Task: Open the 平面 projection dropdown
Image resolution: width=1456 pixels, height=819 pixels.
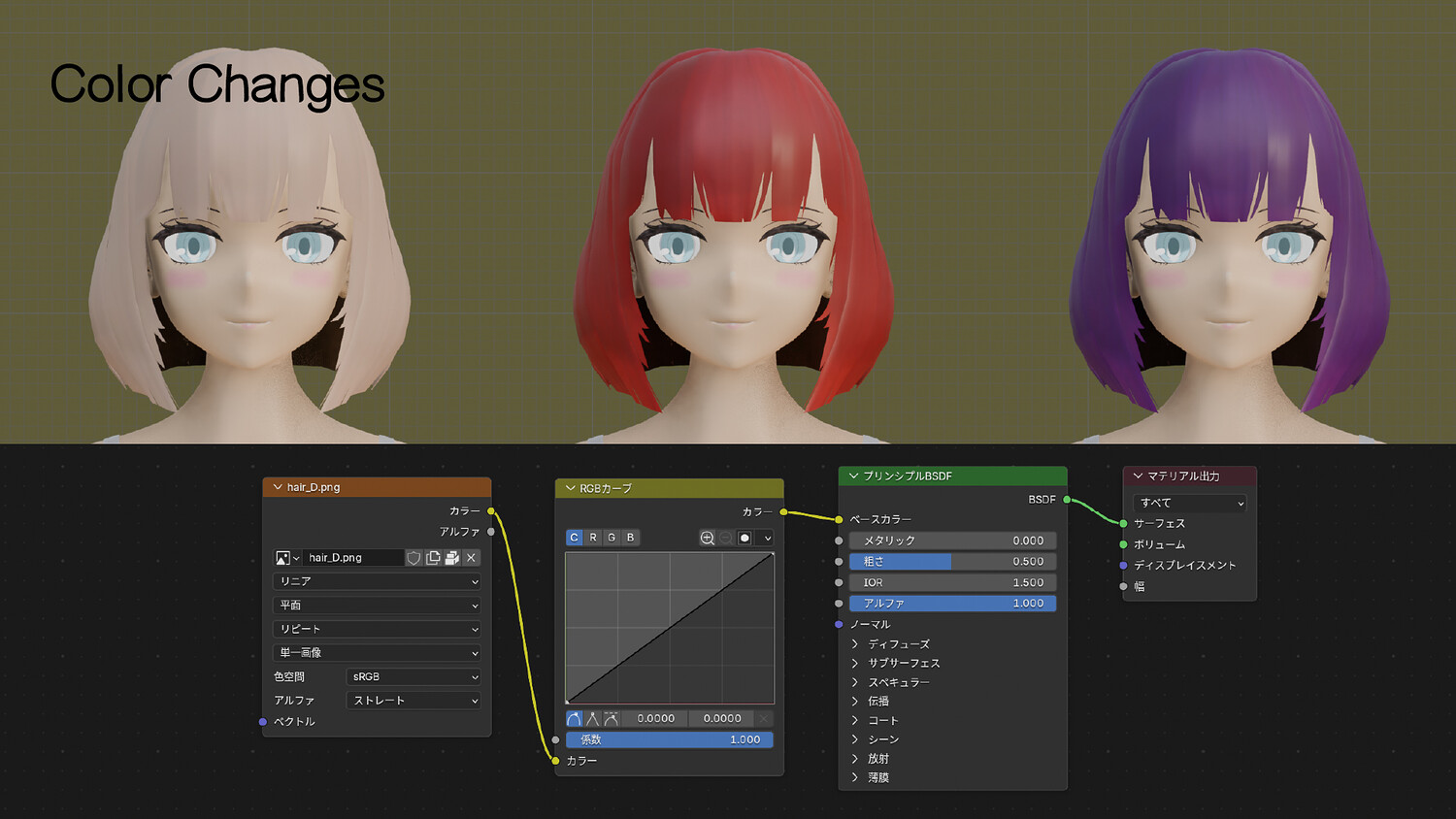Action: click(x=378, y=606)
